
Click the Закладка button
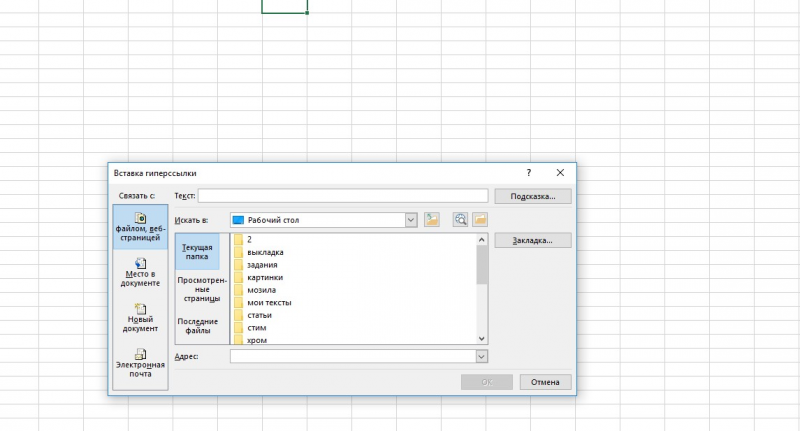click(533, 240)
